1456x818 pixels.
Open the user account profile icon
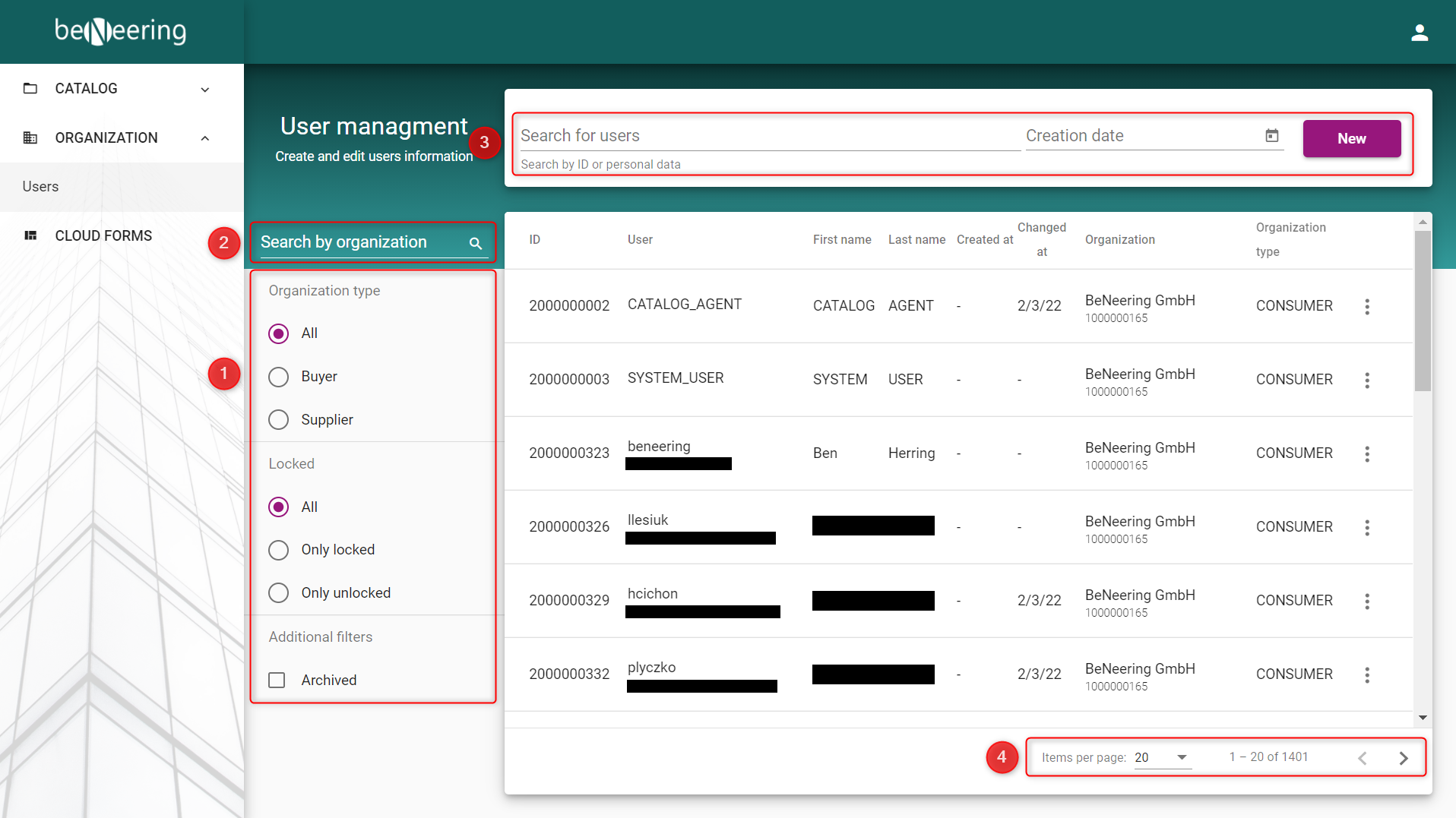[x=1419, y=33]
